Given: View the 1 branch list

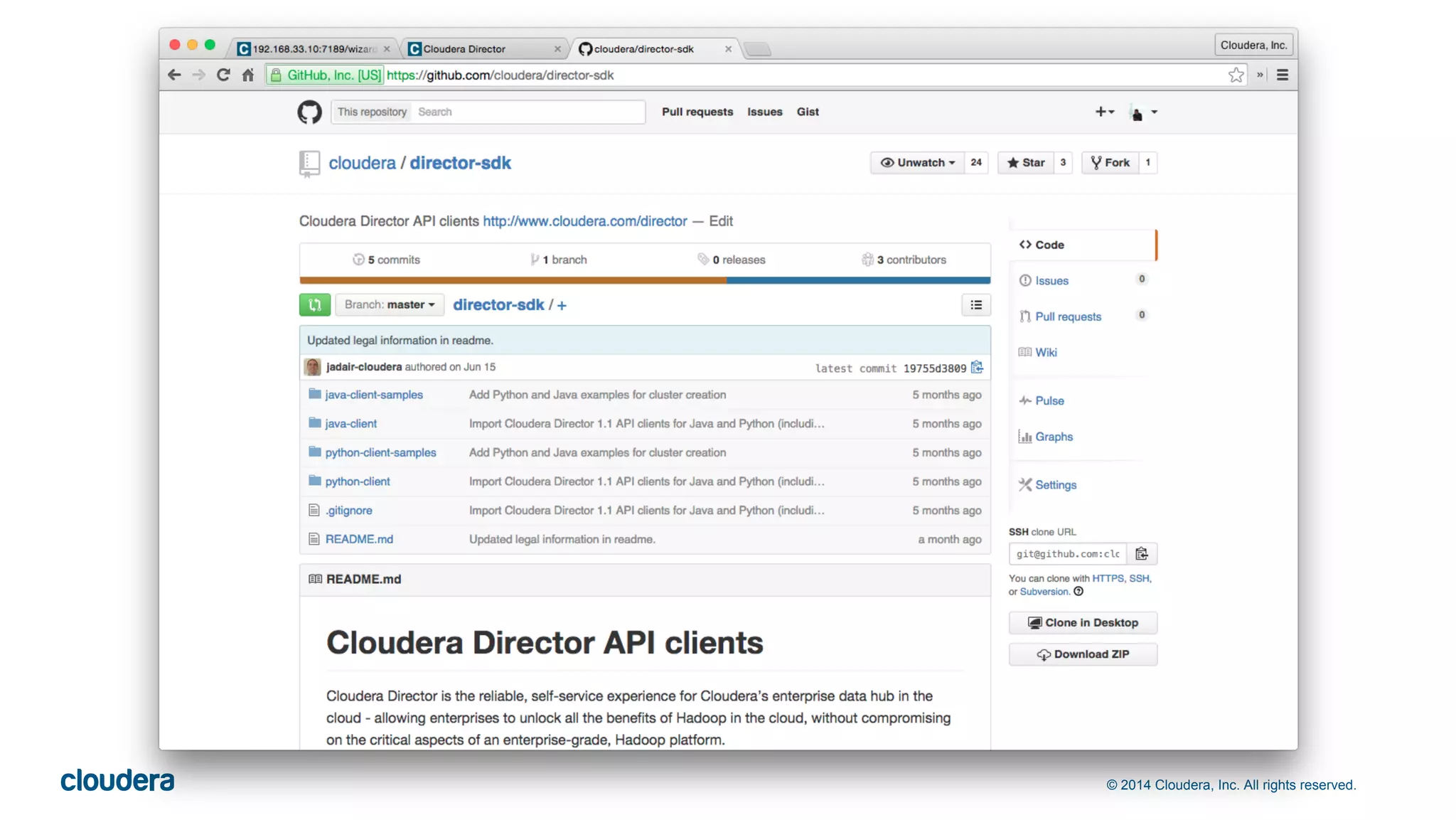Looking at the screenshot, I should click(x=559, y=260).
